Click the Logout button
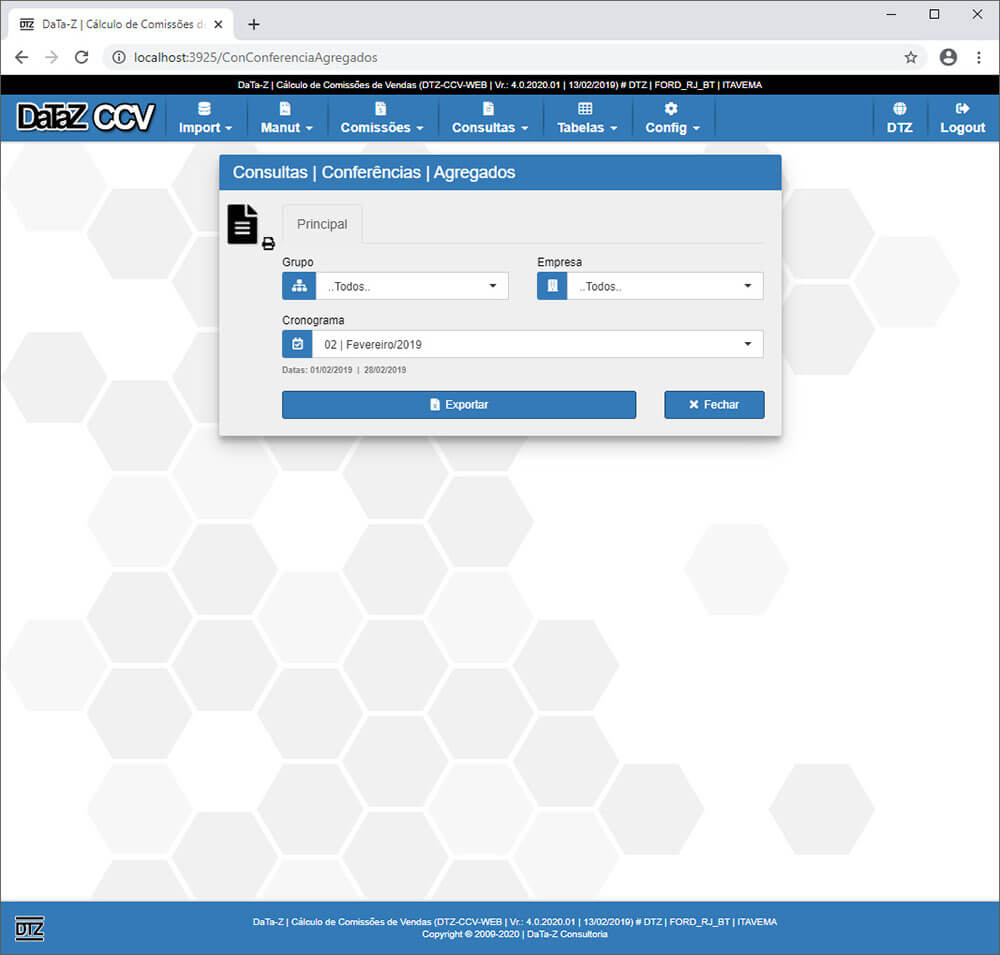This screenshot has height=955, width=1000. pos(962,118)
